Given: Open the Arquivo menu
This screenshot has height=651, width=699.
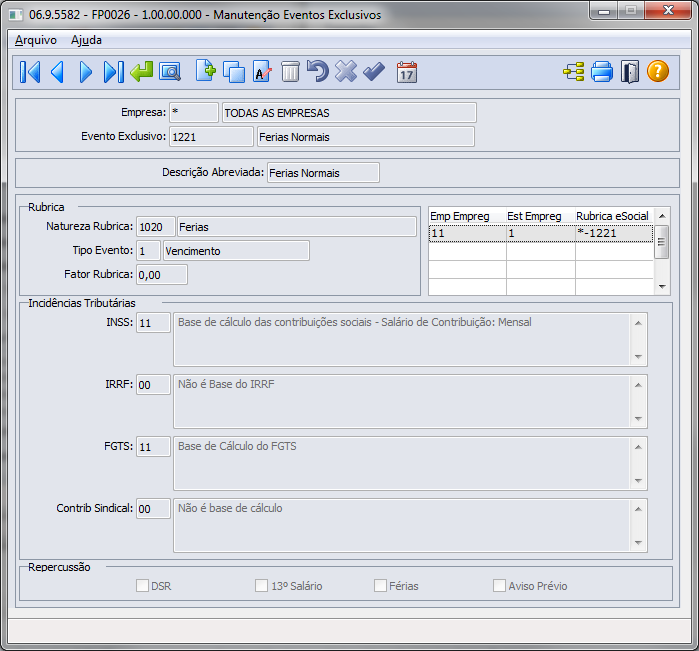Looking at the screenshot, I should 36,40.
